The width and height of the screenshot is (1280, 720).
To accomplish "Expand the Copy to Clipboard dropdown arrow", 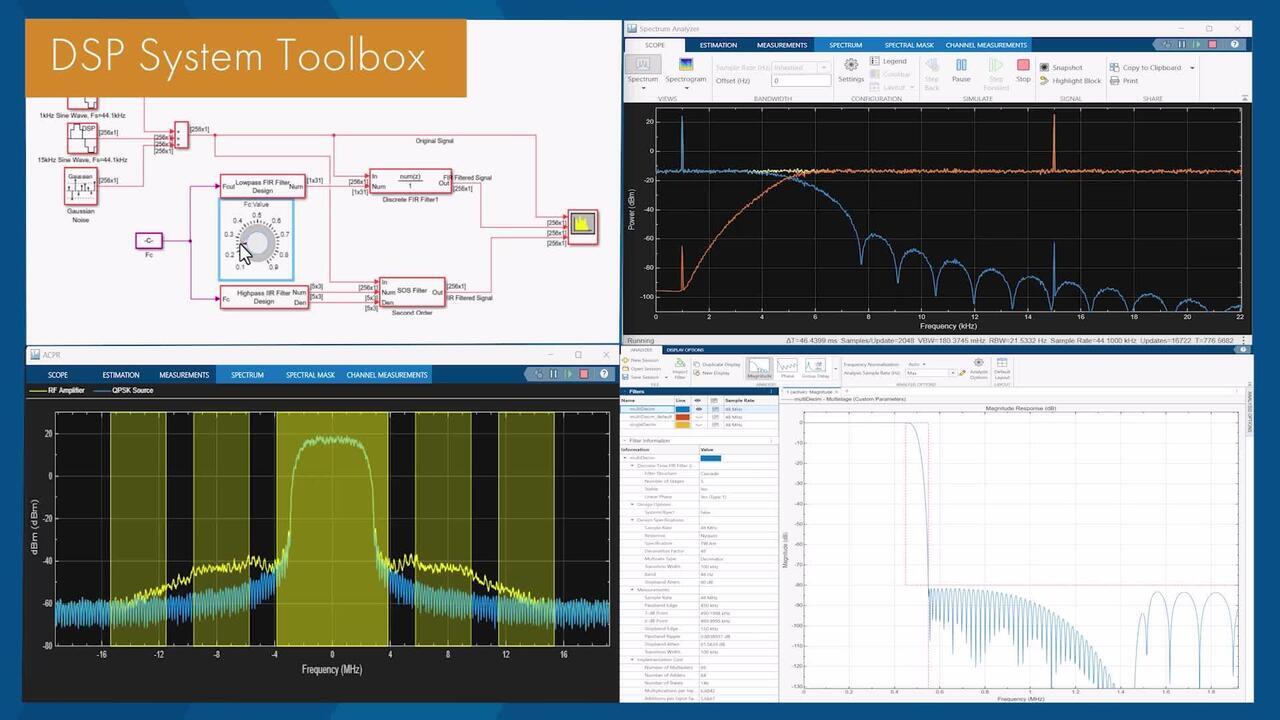I will tap(1190, 68).
